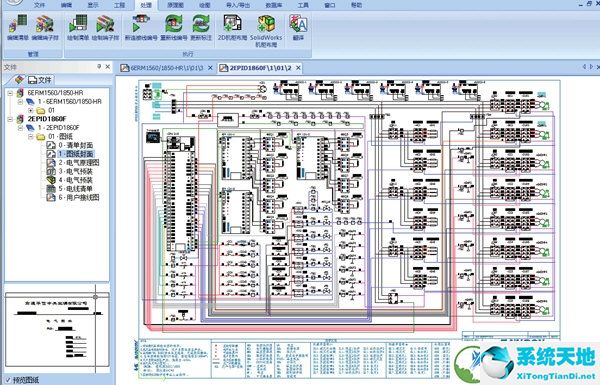Viewport: 600px width, 385px height.
Task: Open the 2D机柜布局 cabinet layout tool
Action: tap(232, 27)
